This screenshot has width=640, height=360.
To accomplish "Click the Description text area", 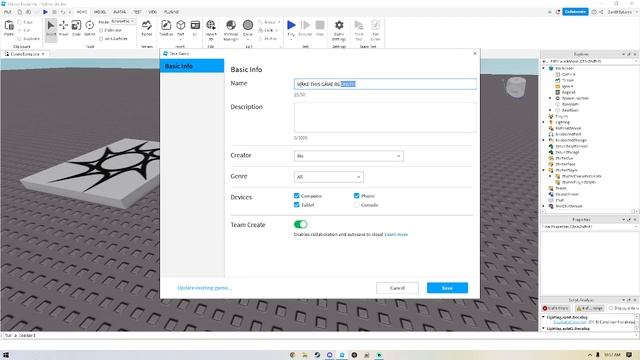I will pyautogui.click(x=385, y=117).
